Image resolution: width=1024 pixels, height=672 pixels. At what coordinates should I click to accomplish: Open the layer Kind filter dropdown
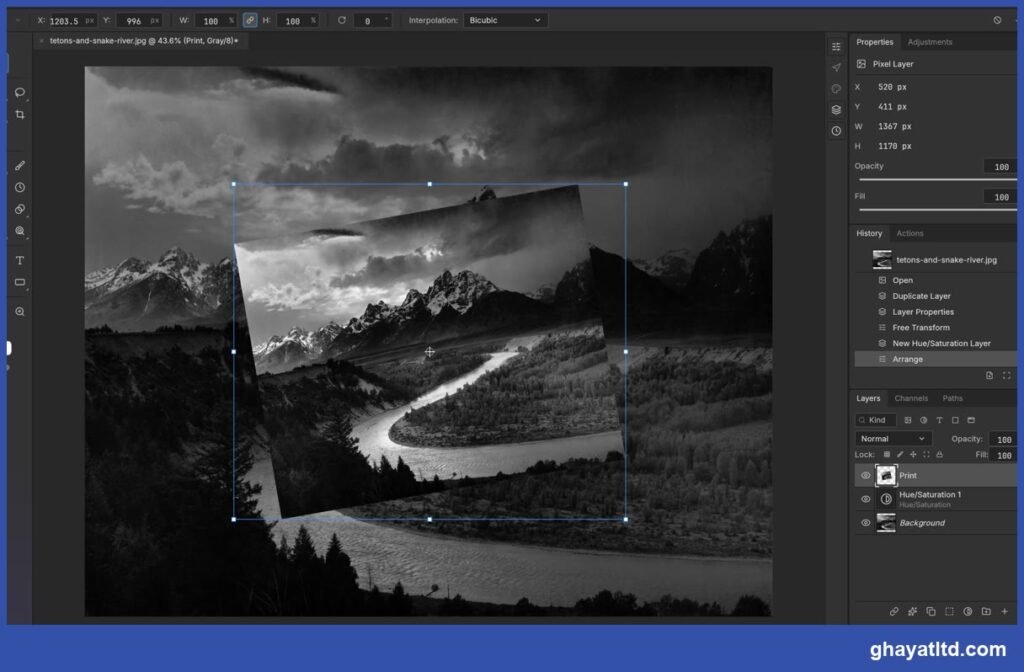[875, 420]
